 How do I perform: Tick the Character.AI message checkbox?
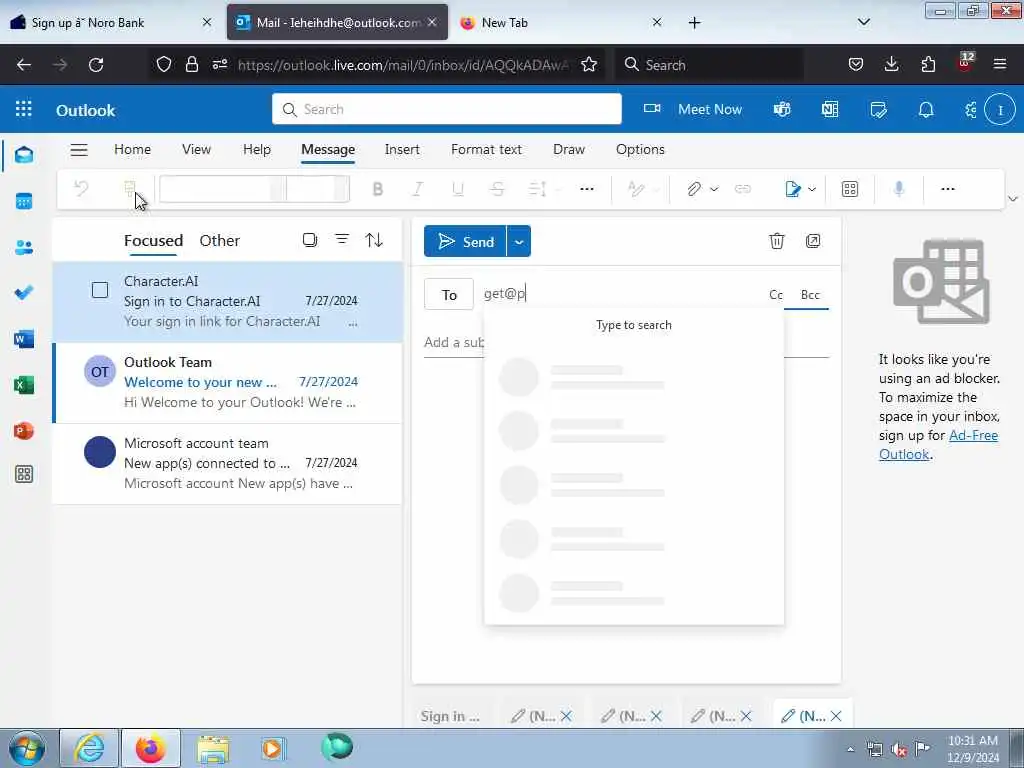tap(100, 289)
